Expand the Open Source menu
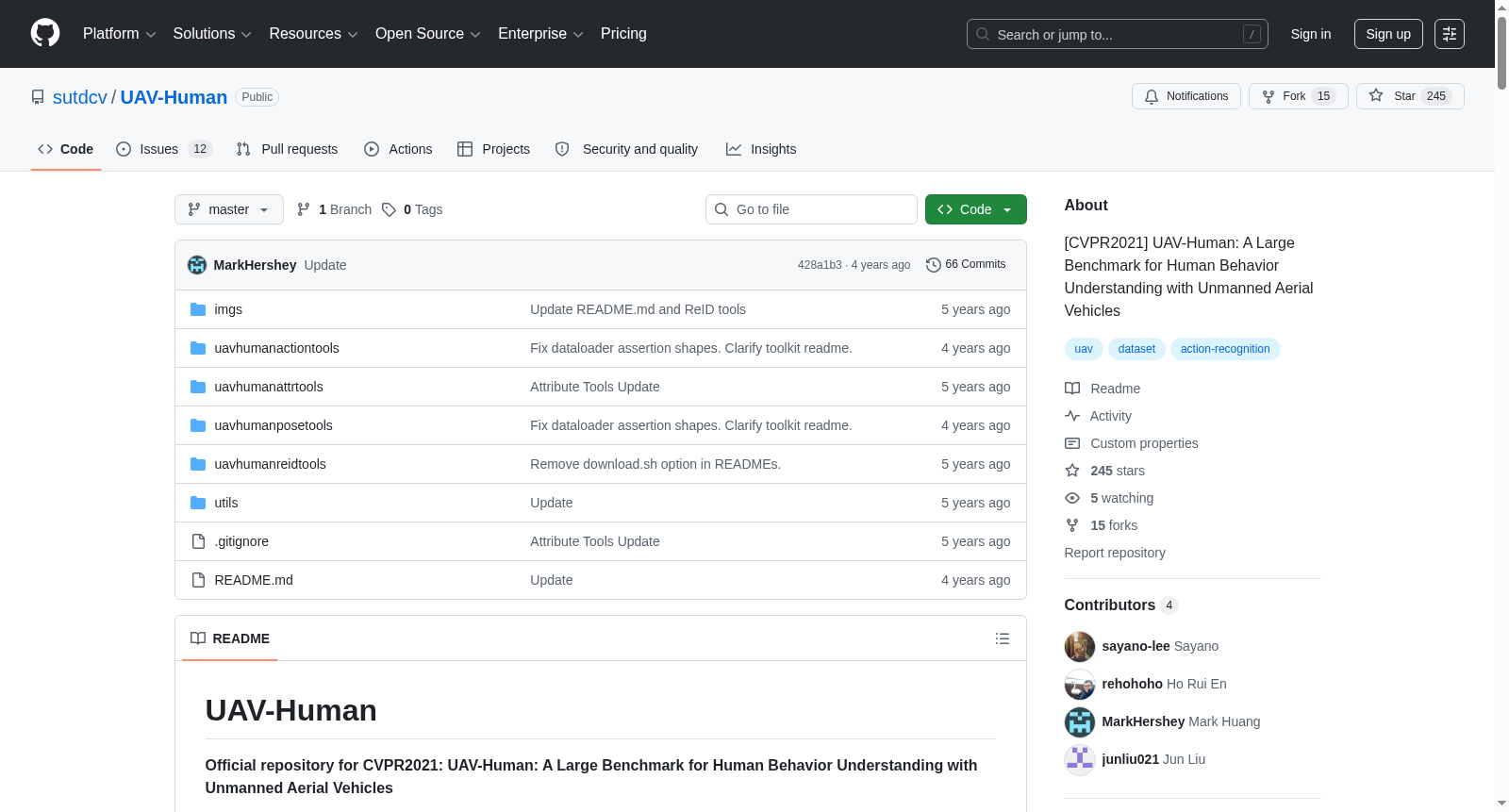 pyautogui.click(x=428, y=34)
